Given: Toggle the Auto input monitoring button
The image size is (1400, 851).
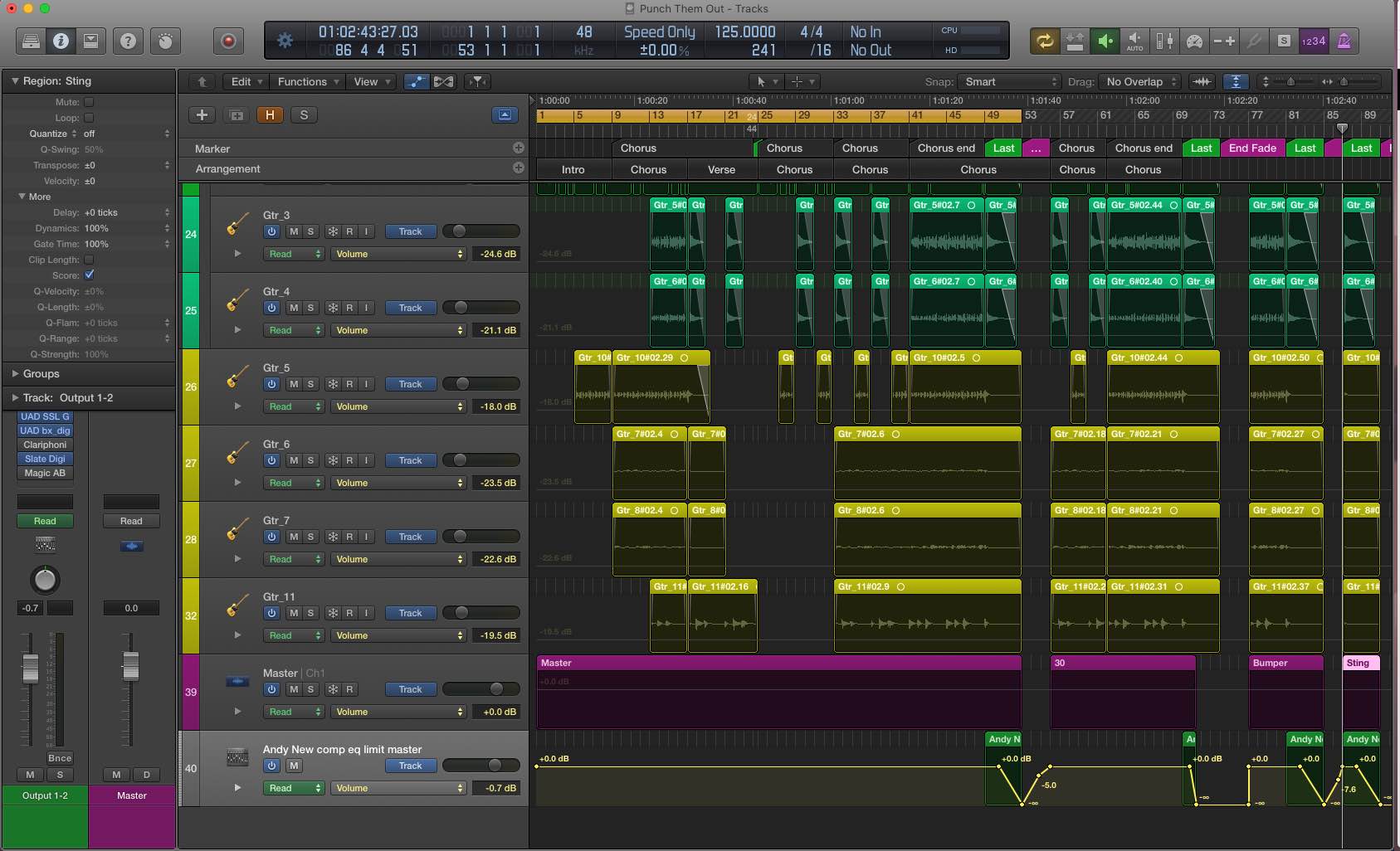Looking at the screenshot, I should click(1134, 41).
